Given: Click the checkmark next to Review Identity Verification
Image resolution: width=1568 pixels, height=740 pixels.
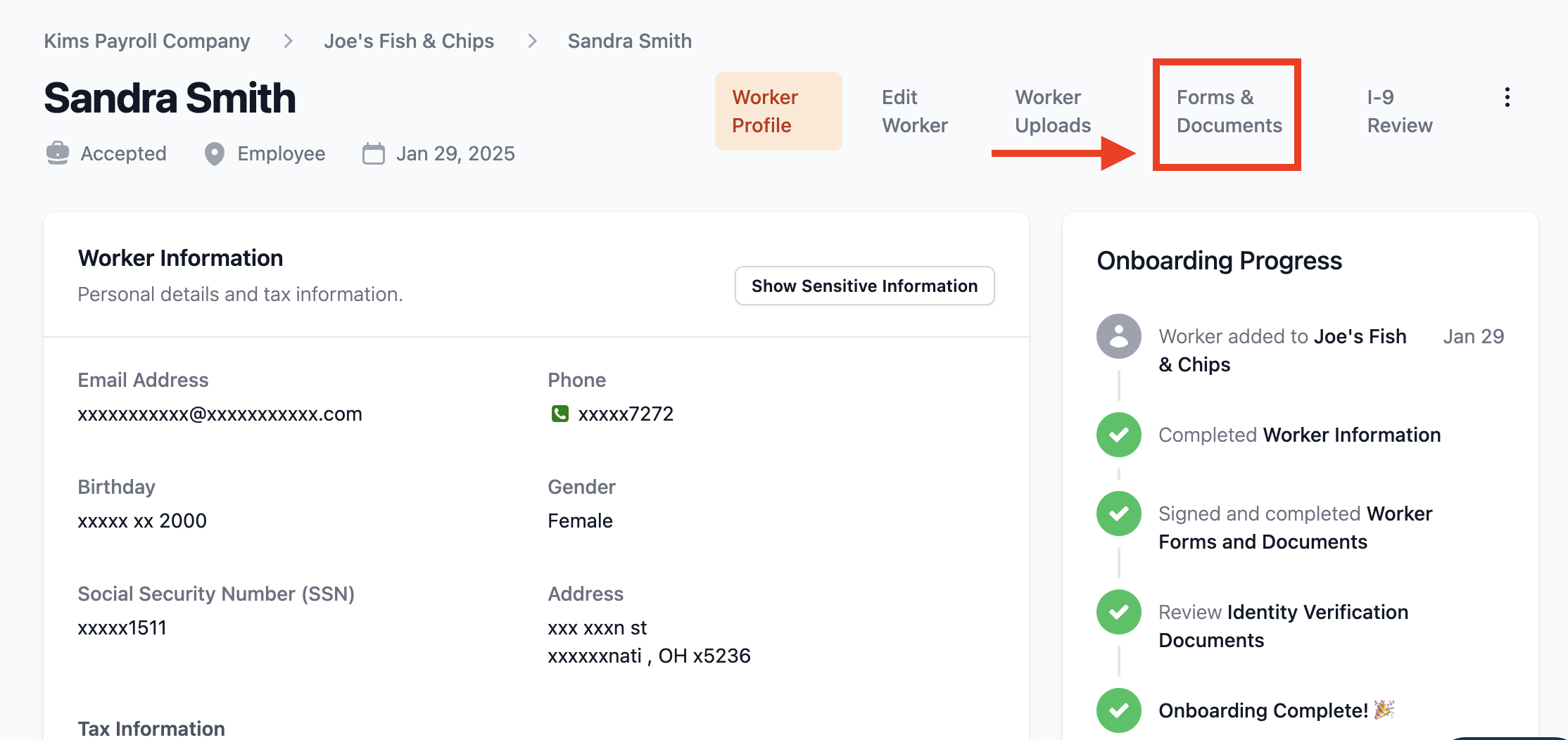Looking at the screenshot, I should 1118,612.
